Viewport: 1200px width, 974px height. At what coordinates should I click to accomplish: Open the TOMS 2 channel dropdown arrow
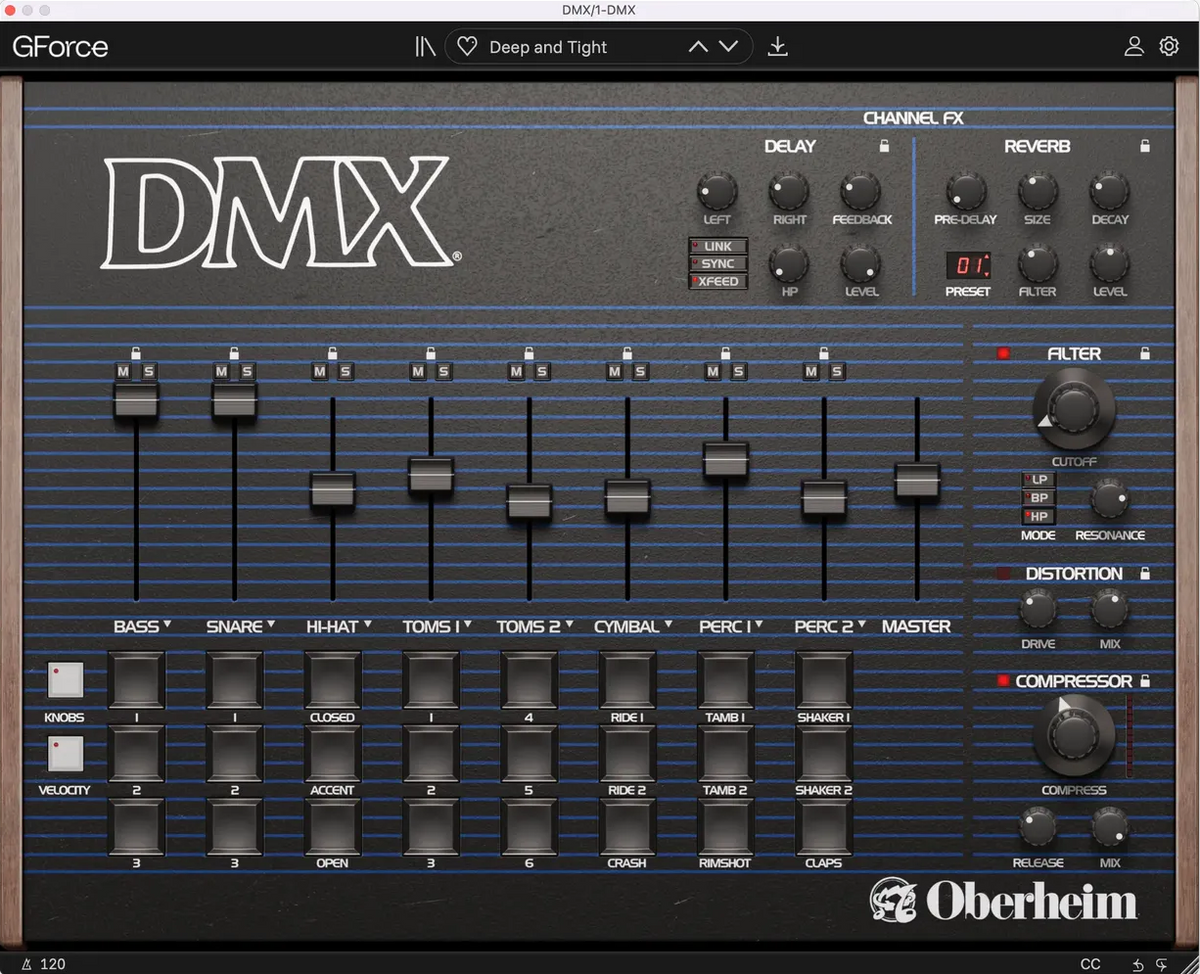tap(569, 624)
